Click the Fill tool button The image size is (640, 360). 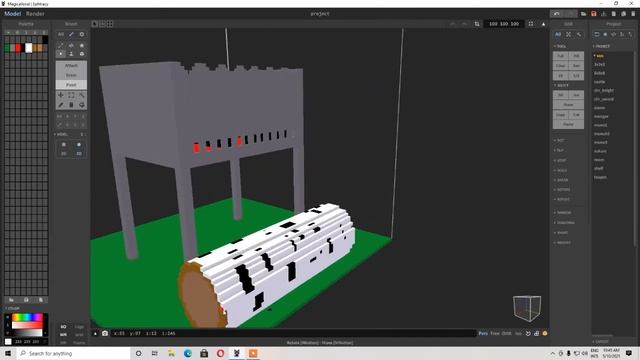click(576, 56)
